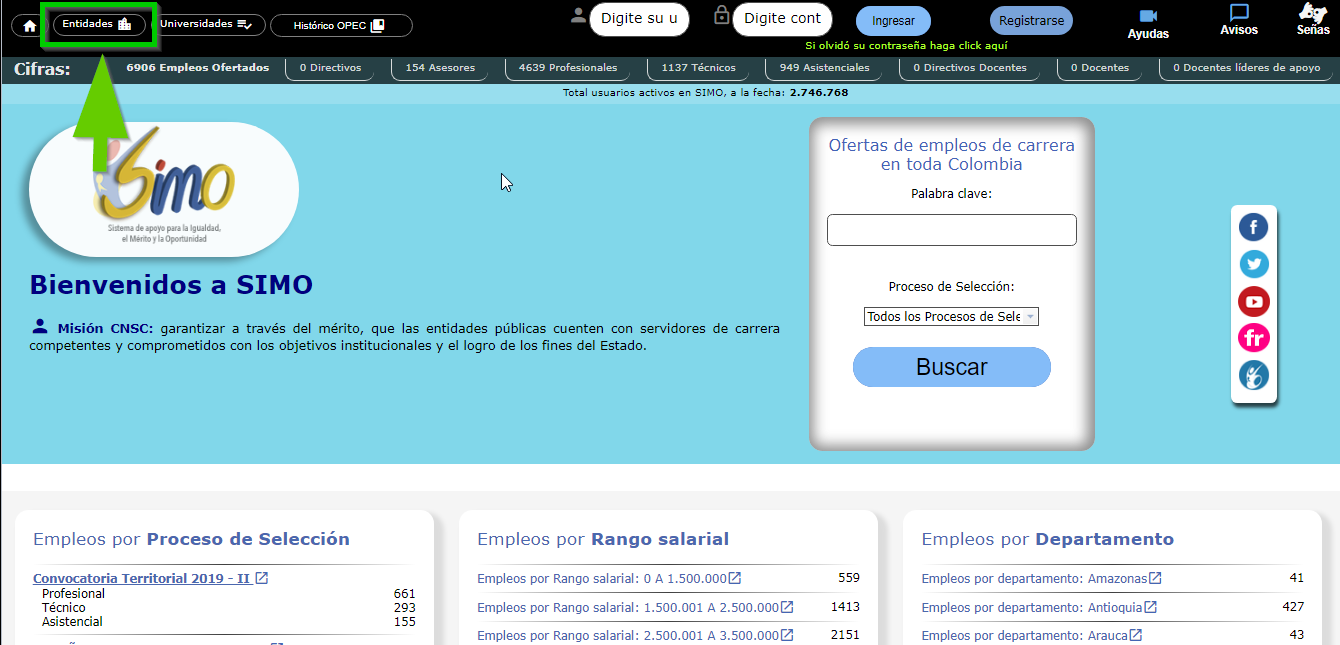Open Convocatoria Territorial 2019 - II link
The image size is (1340, 645).
[142, 578]
